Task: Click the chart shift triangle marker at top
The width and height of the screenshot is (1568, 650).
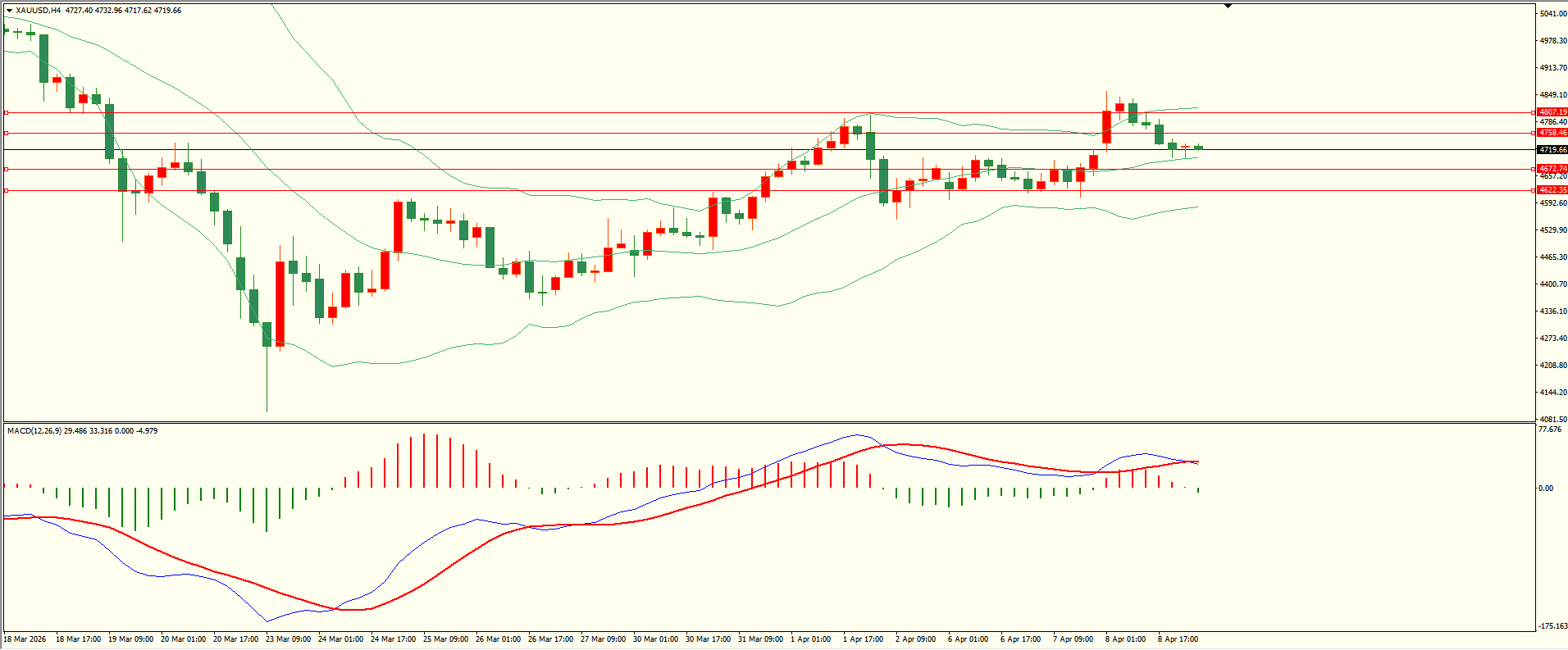Action: click(1228, 6)
